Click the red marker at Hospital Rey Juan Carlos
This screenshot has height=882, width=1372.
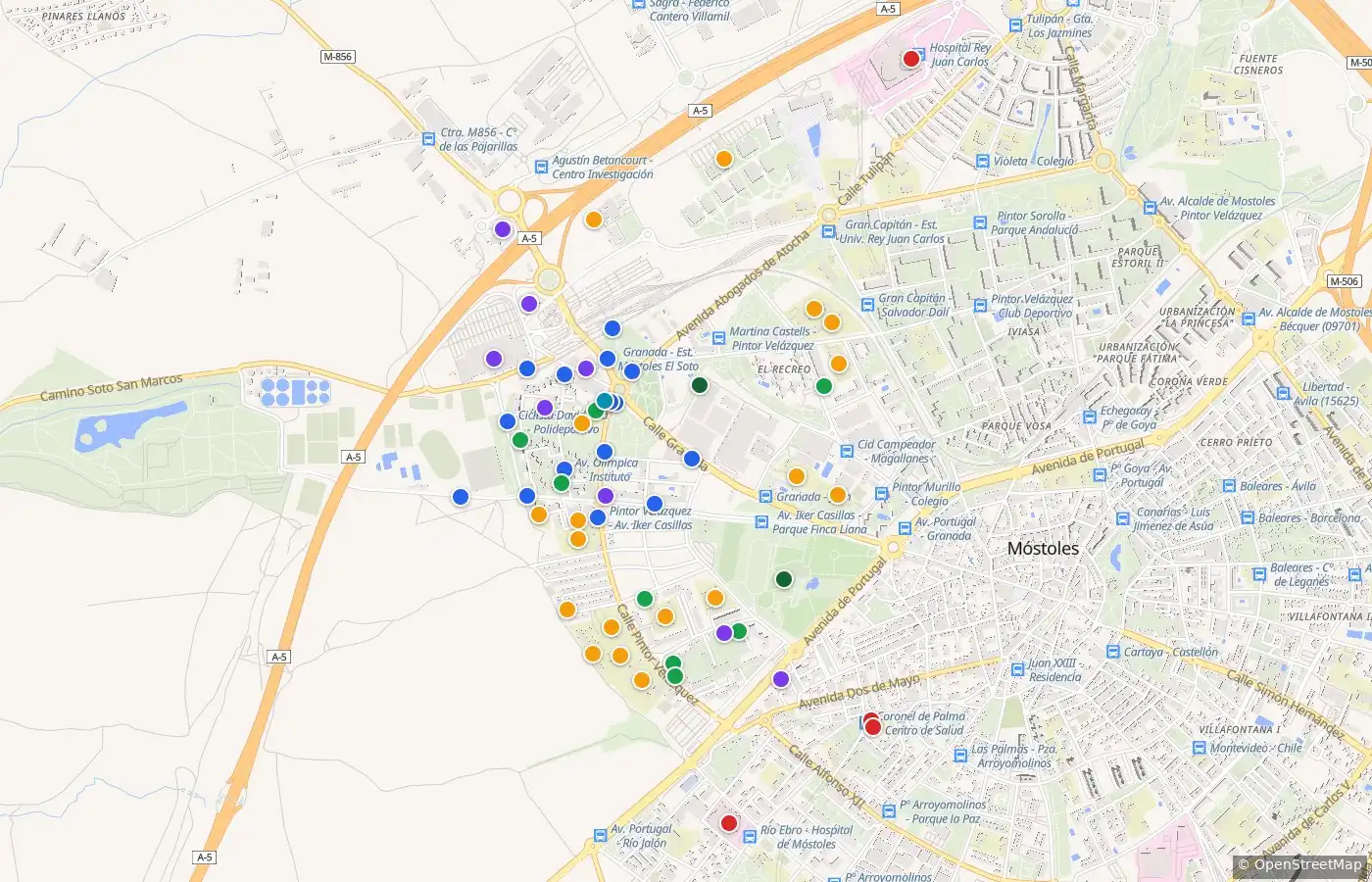click(x=910, y=59)
